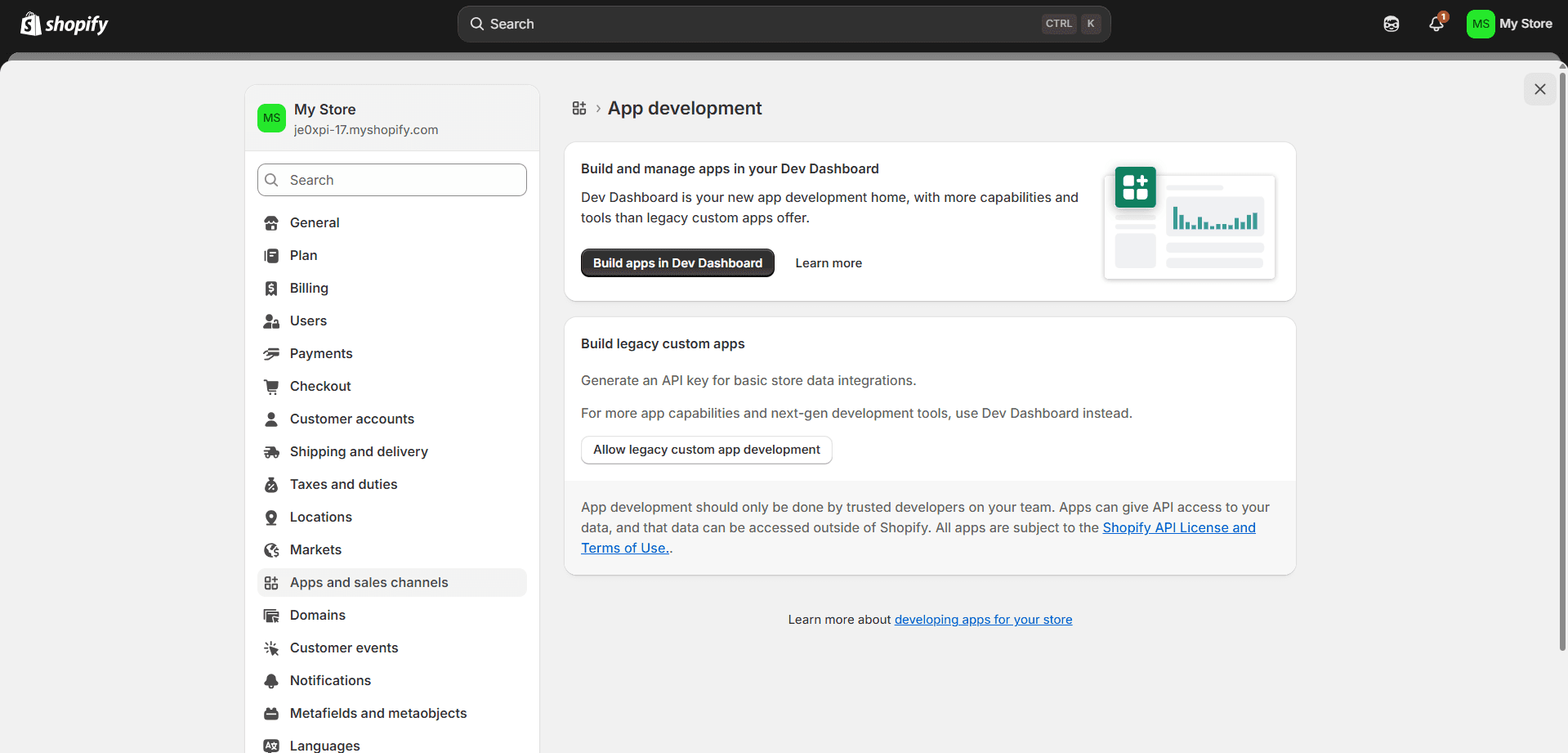Click the Learn more link
1568x753 pixels.
[829, 263]
